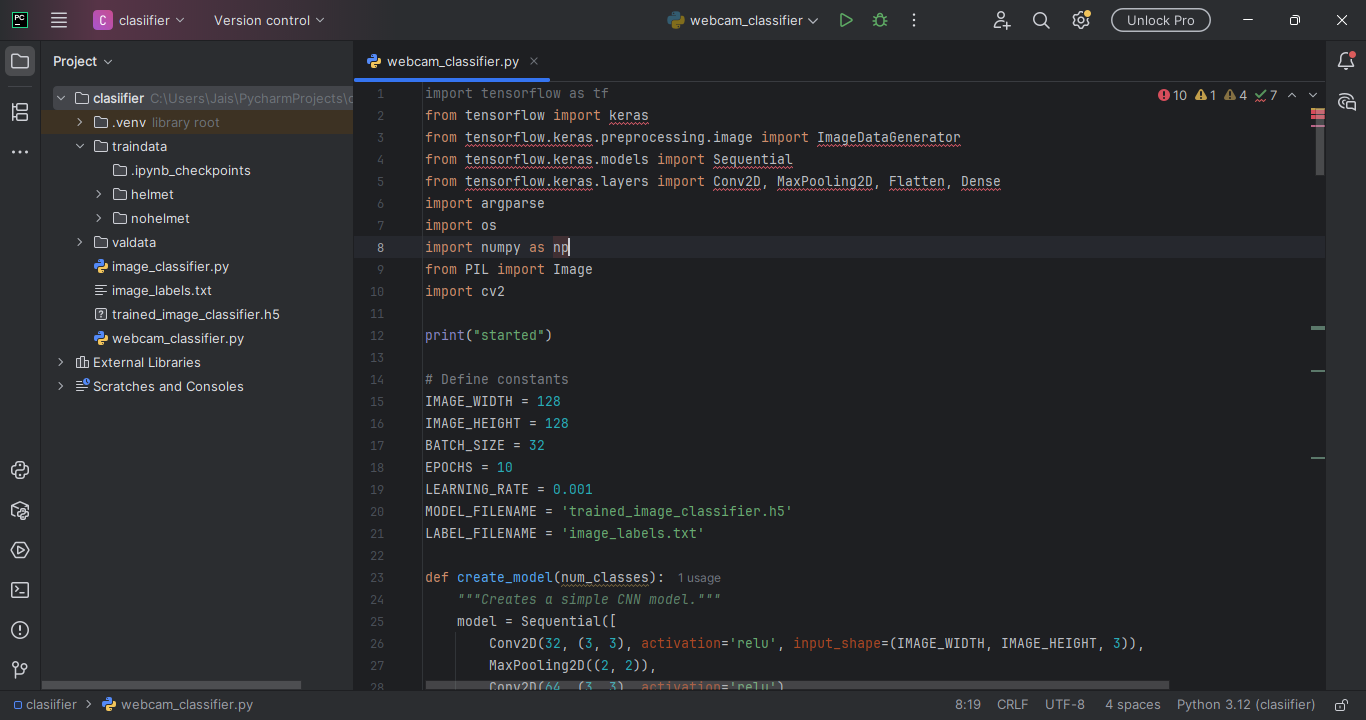Open the main hamburger menu

[x=59, y=20]
